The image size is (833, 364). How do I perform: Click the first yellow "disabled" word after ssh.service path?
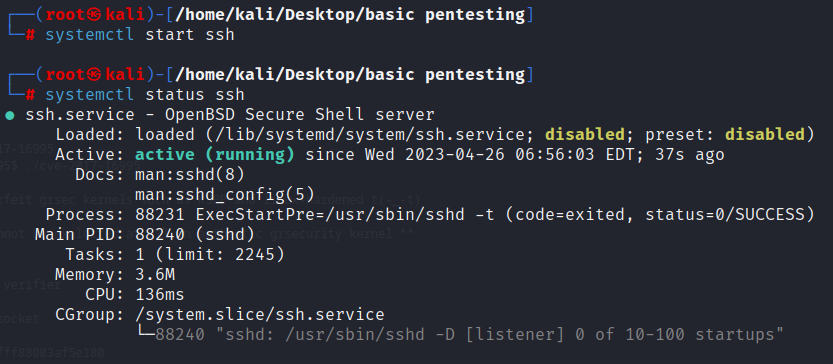coord(585,134)
